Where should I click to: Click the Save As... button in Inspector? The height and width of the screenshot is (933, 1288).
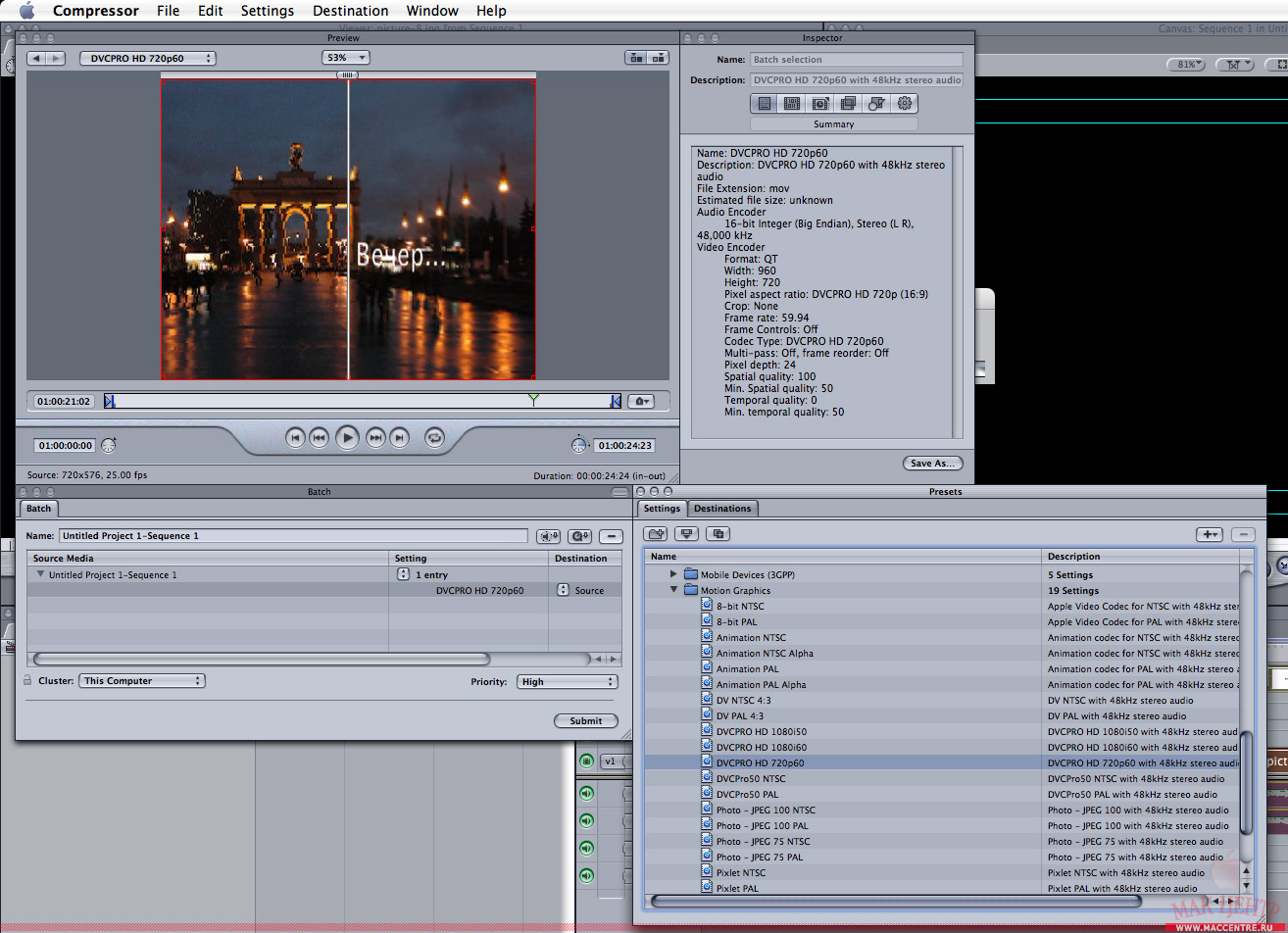[x=933, y=463]
